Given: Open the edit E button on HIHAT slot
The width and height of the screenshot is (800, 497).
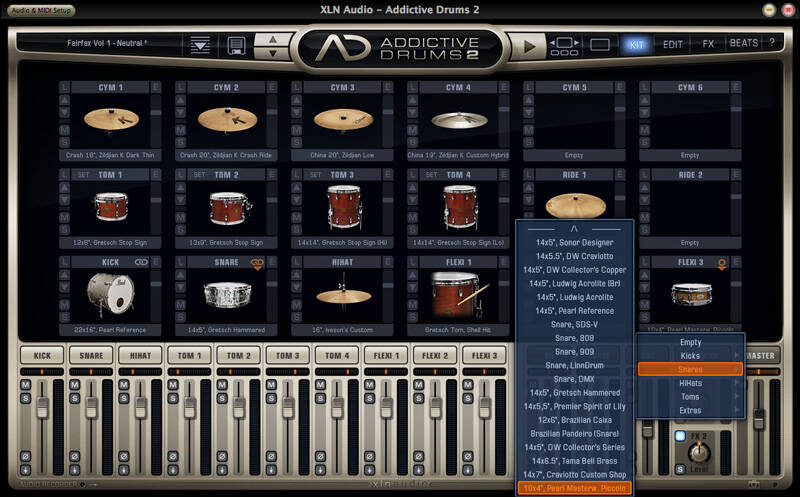Looking at the screenshot, I should pos(388,262).
